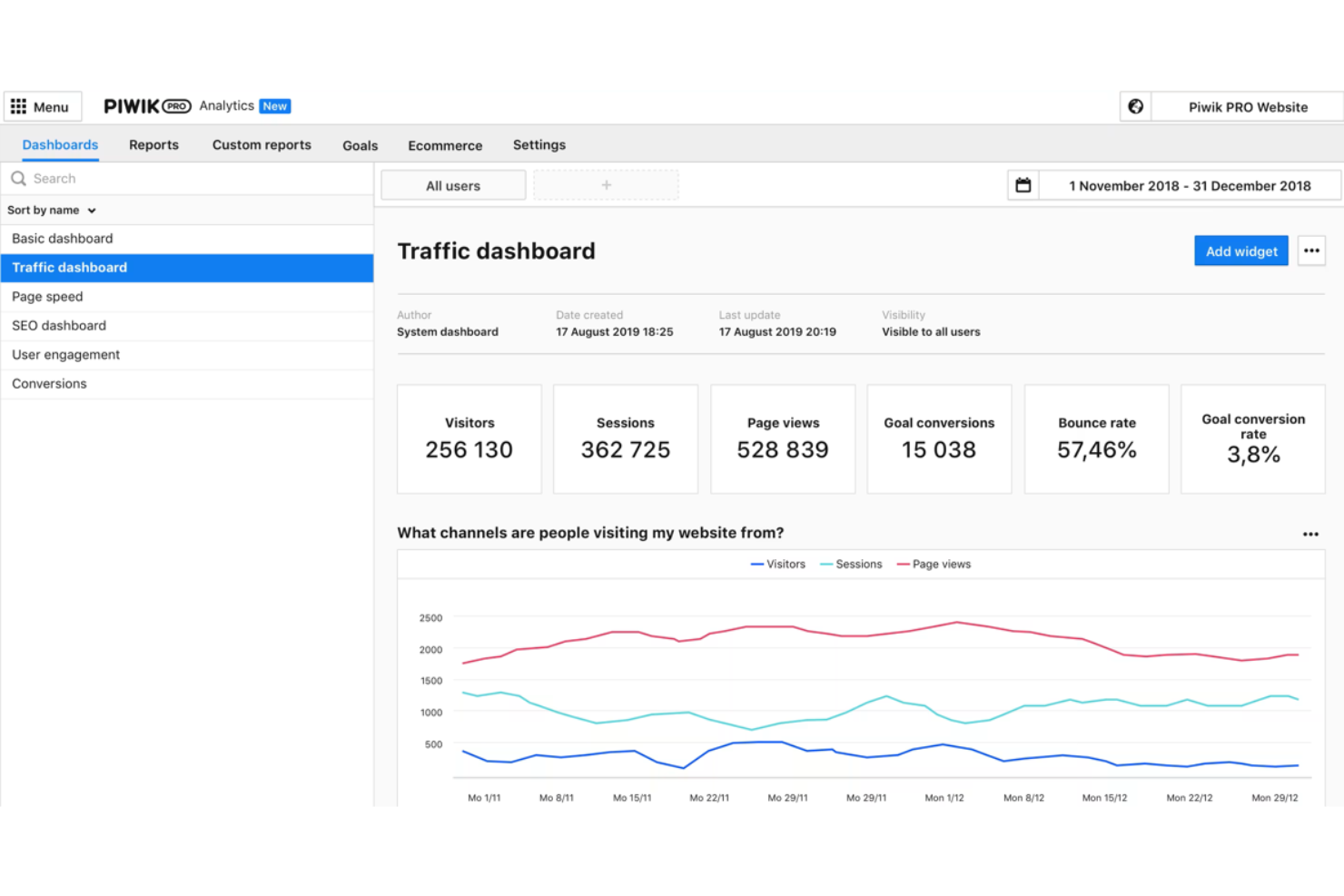Image resolution: width=1344 pixels, height=896 pixels.
Task: Click the Visitors 256 130 widget
Action: (469, 439)
